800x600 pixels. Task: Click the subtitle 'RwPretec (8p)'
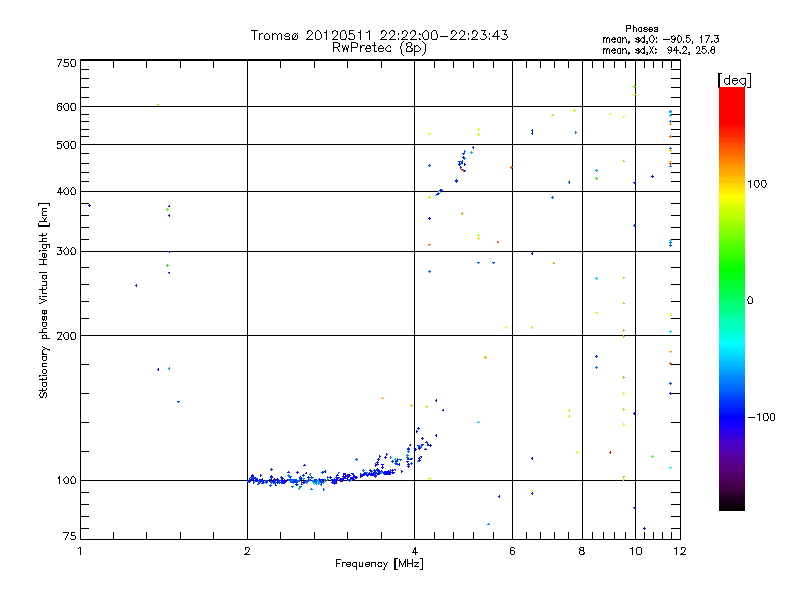click(x=379, y=48)
